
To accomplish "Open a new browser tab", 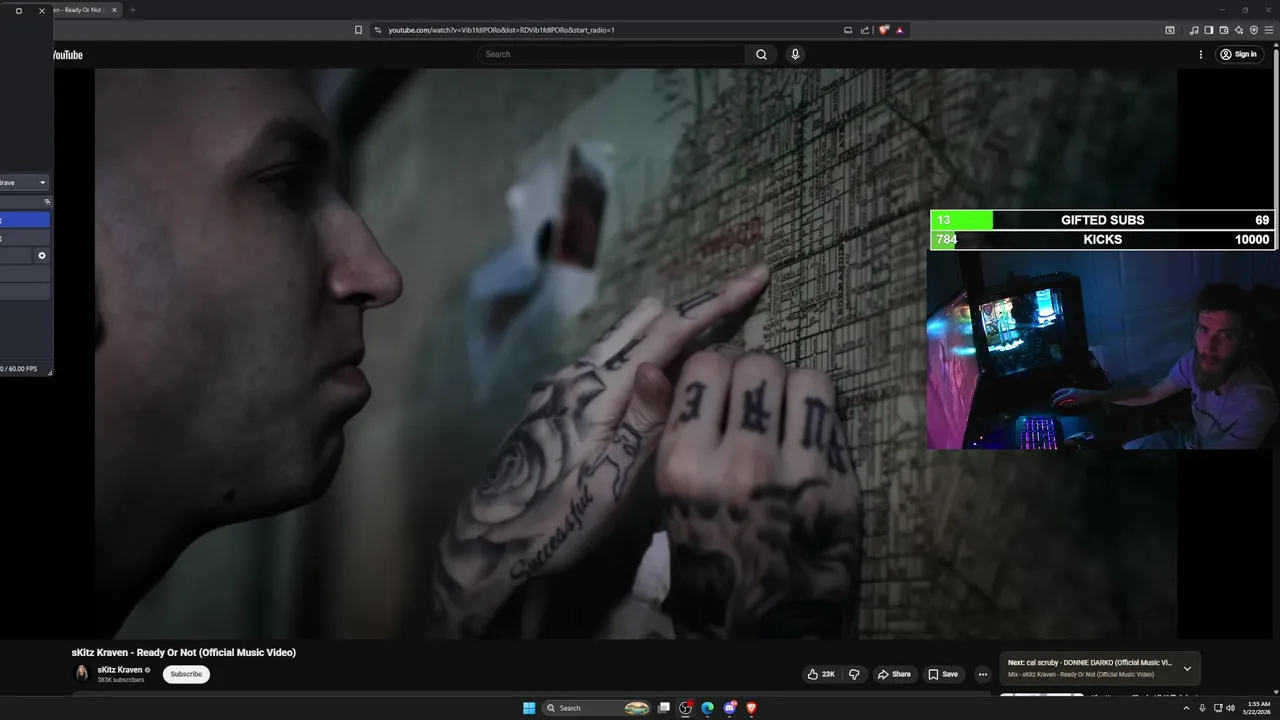I will pyautogui.click(x=132, y=10).
